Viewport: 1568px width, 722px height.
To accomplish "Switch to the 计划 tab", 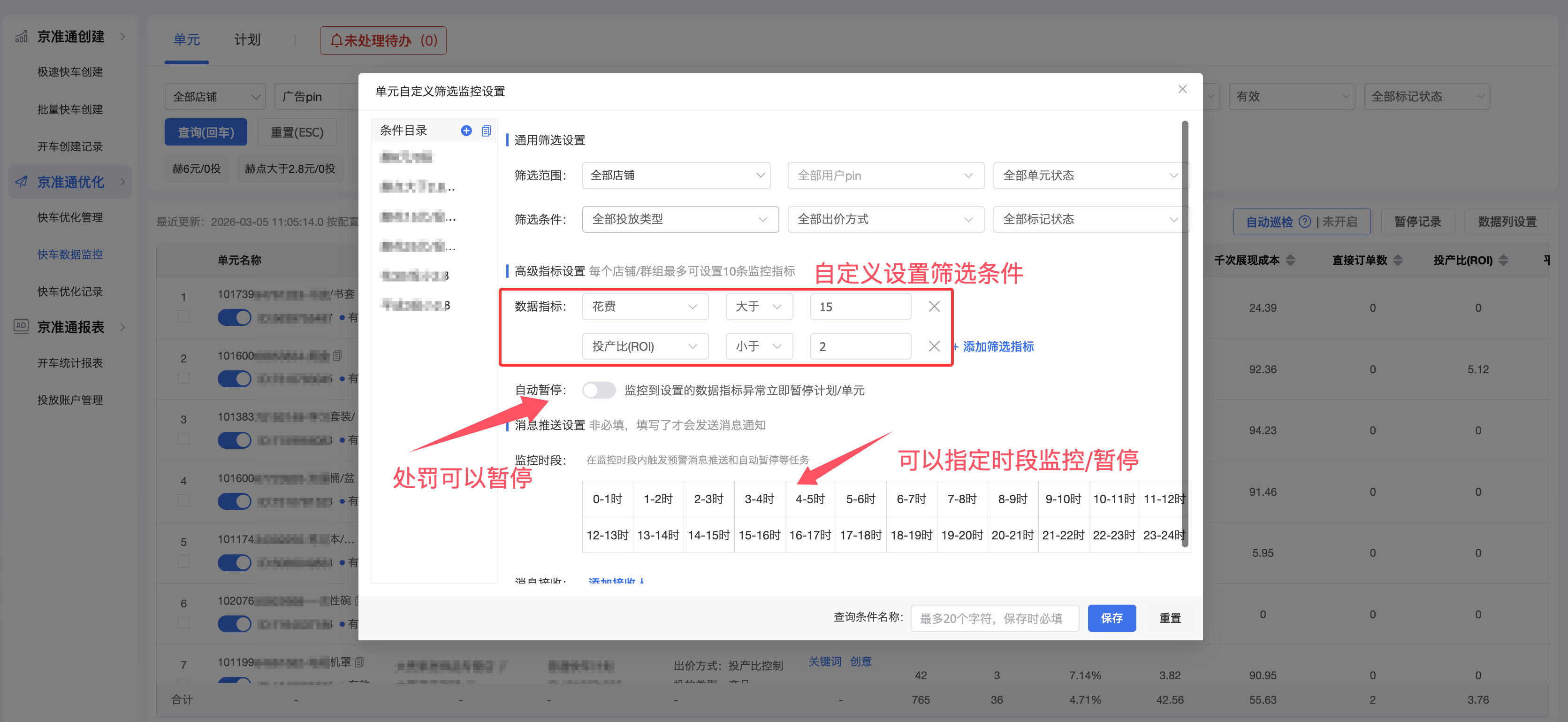I will 247,40.
